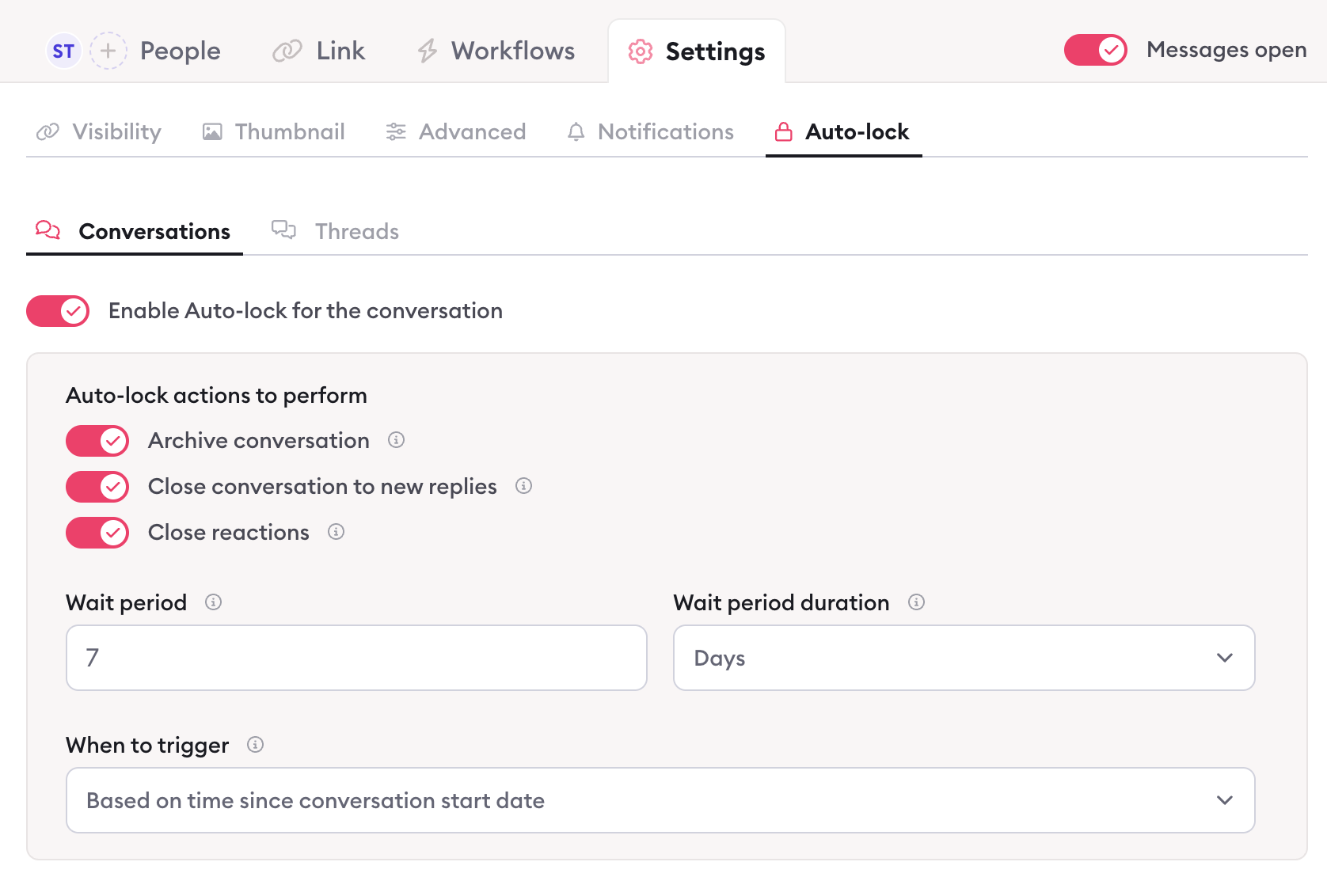Open the Wait period duration Days dropdown
This screenshot has width=1327, height=896.
click(x=963, y=658)
